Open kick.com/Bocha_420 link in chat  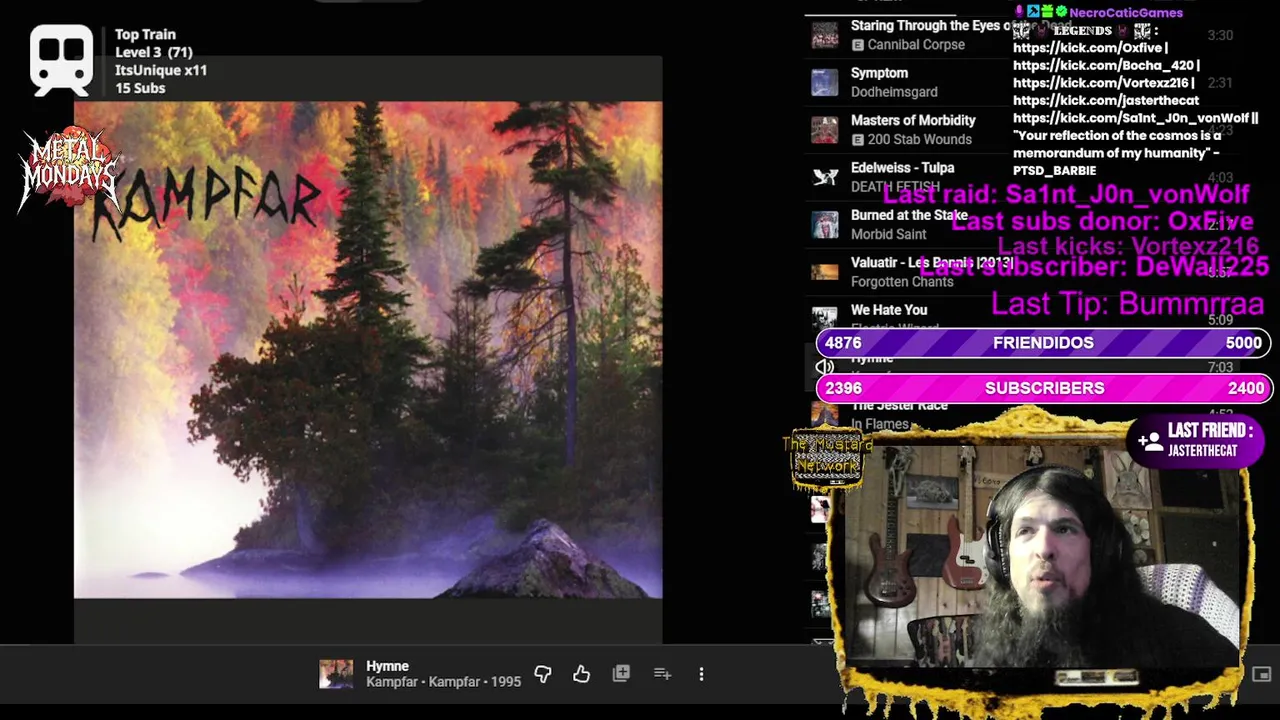1104,65
